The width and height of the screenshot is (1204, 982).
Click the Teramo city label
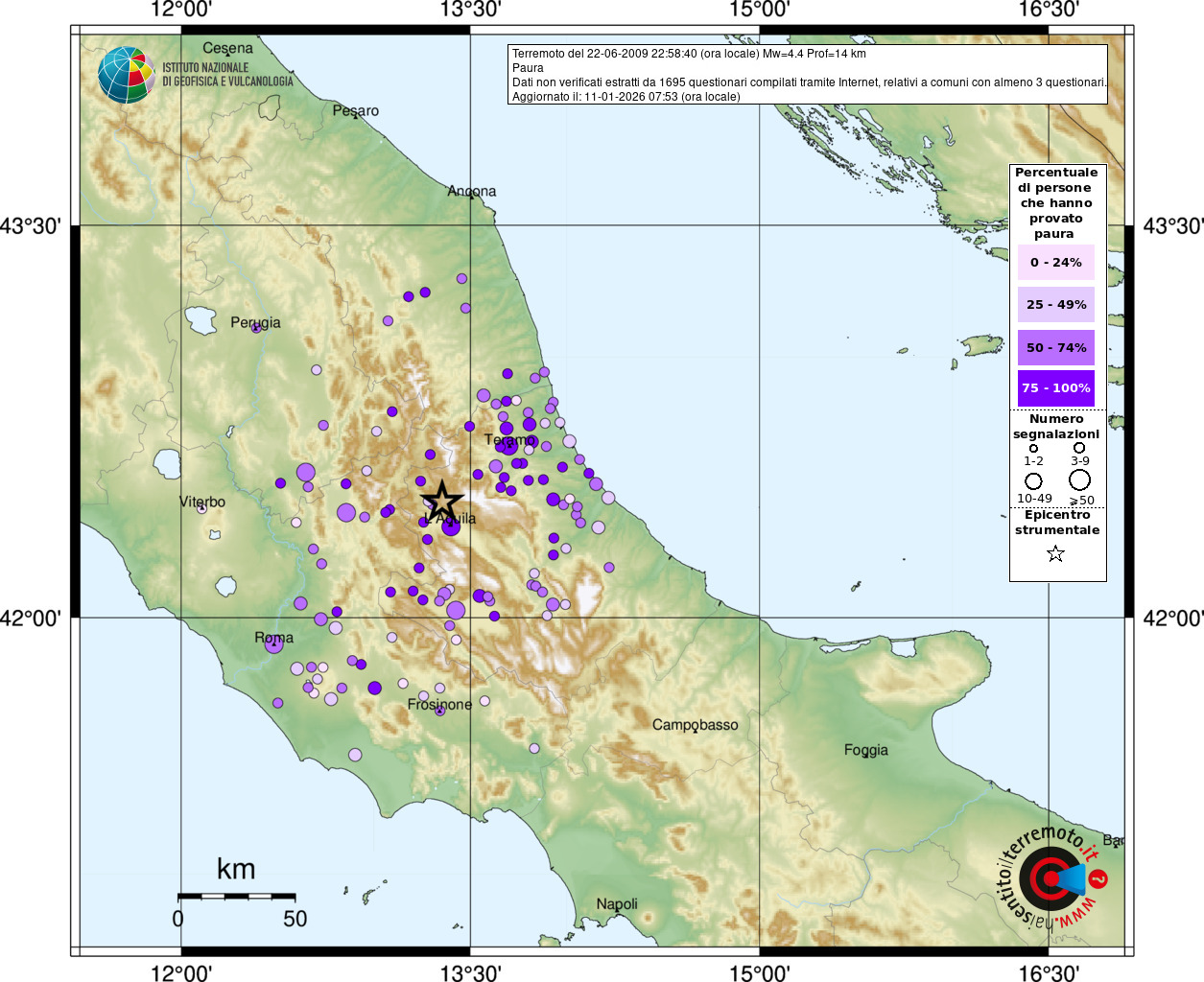pos(509,440)
